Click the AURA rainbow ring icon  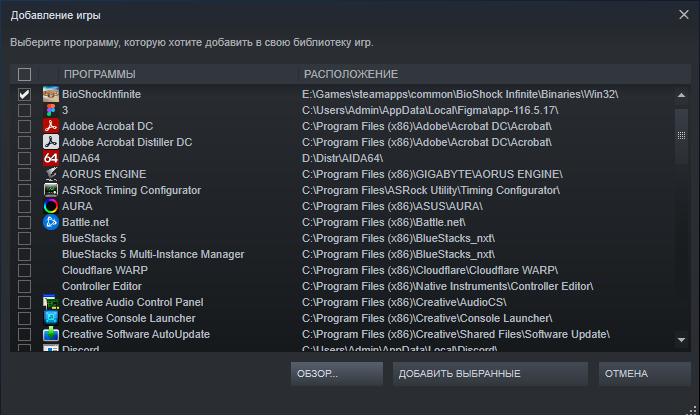tap(50, 206)
